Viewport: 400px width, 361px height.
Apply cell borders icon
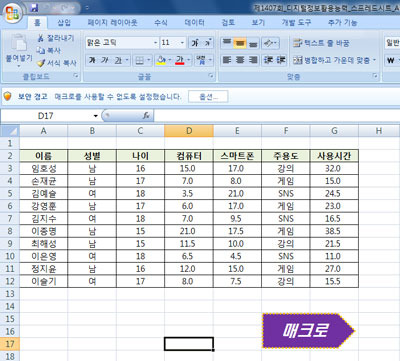140,60
